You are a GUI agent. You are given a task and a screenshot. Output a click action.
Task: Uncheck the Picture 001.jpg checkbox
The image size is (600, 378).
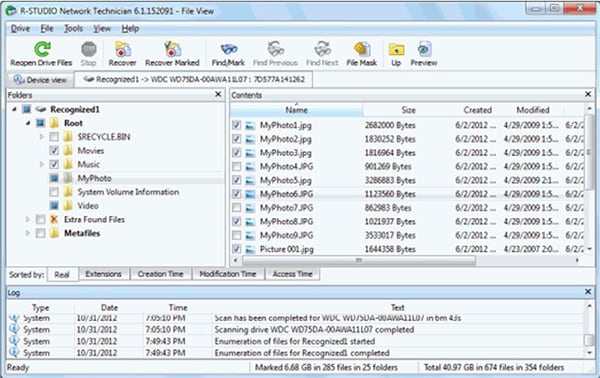236,249
